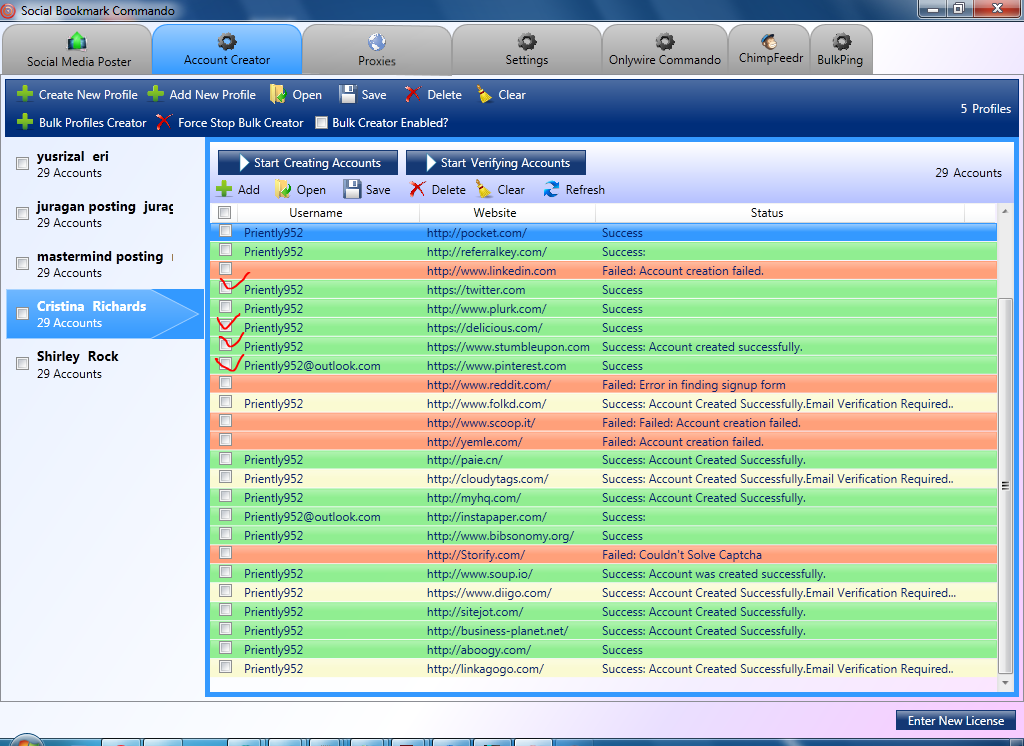Click the Social Media Poster tab icon

(77, 41)
